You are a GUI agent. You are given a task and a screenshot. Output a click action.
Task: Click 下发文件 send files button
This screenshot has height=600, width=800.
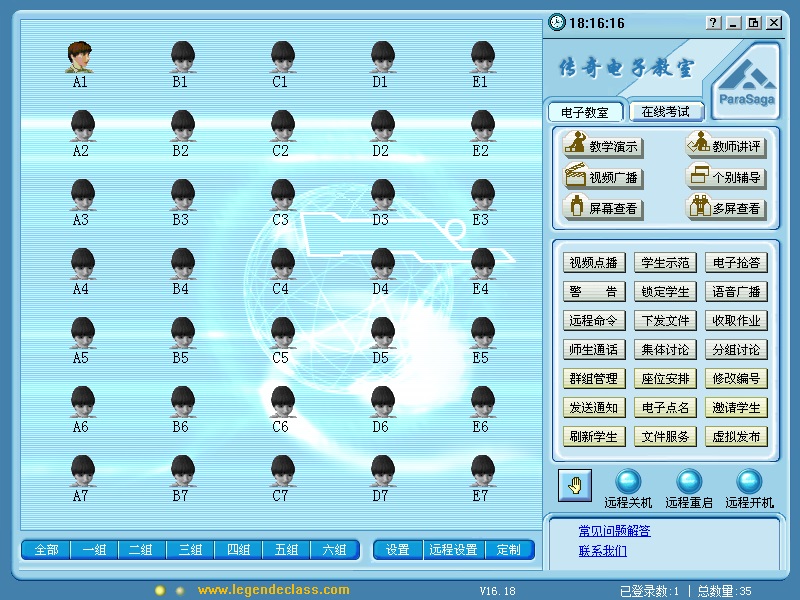tap(665, 320)
